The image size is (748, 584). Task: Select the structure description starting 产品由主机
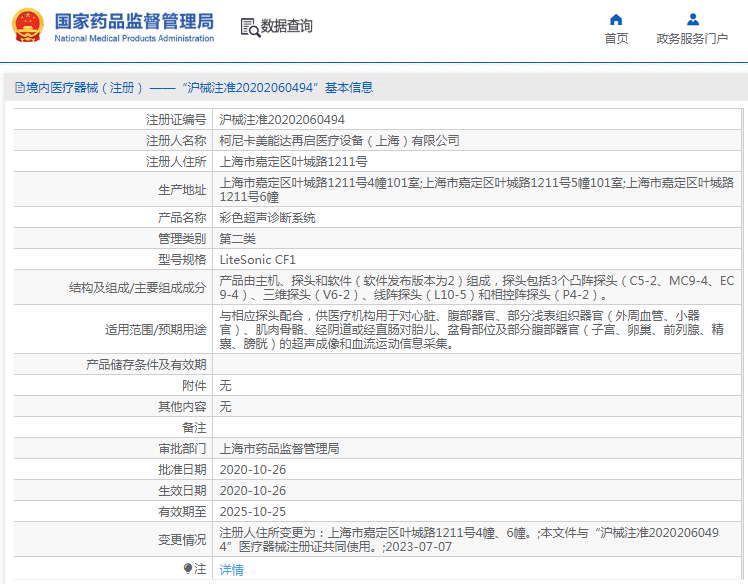pyautogui.click(x=477, y=288)
